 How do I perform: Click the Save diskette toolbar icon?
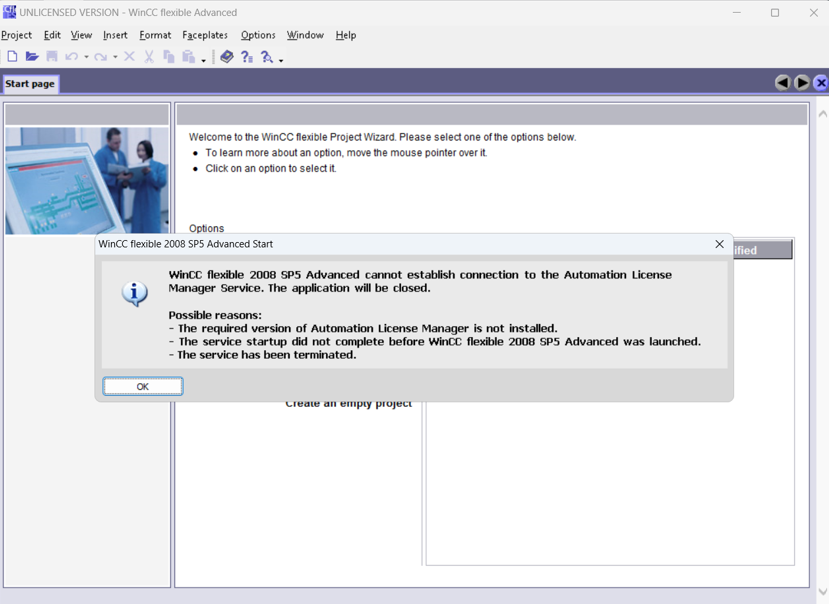(x=52, y=57)
